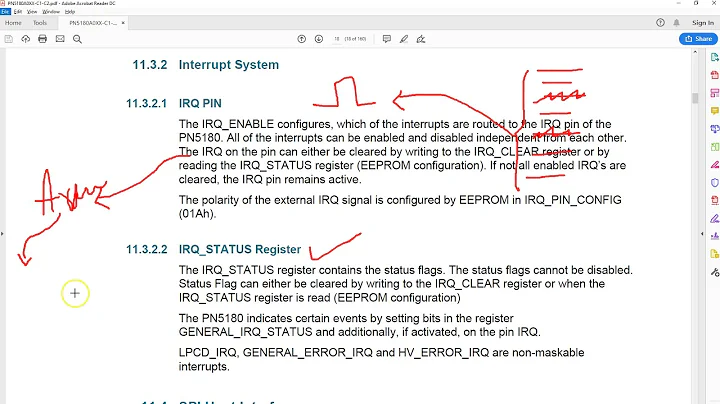
Task: Click the Save file icon
Action: pyautogui.click(x=8, y=39)
